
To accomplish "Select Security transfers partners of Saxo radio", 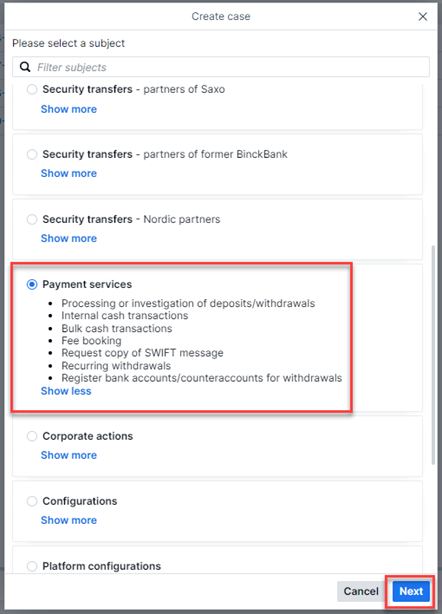I will (32, 89).
